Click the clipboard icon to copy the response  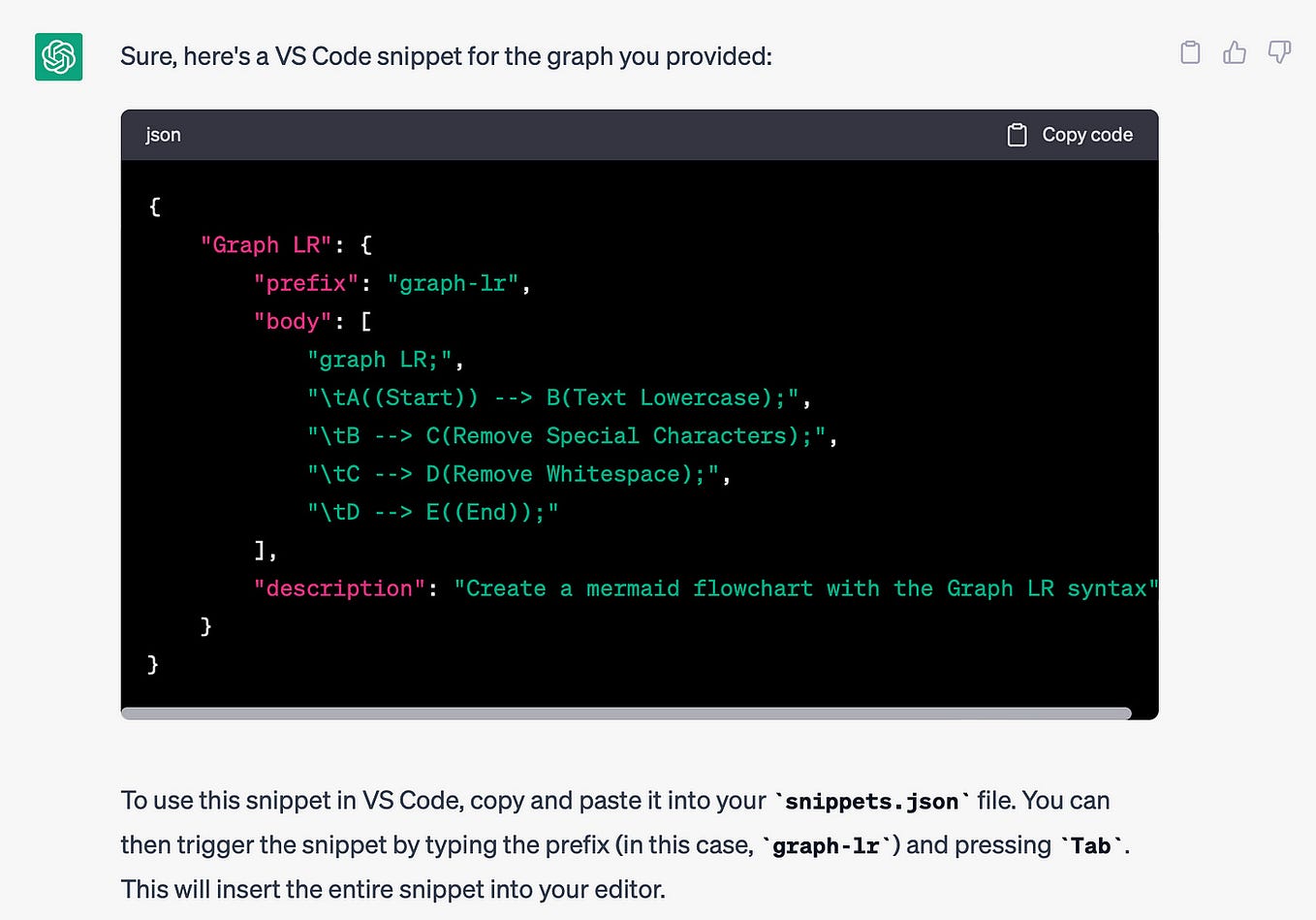click(1189, 52)
